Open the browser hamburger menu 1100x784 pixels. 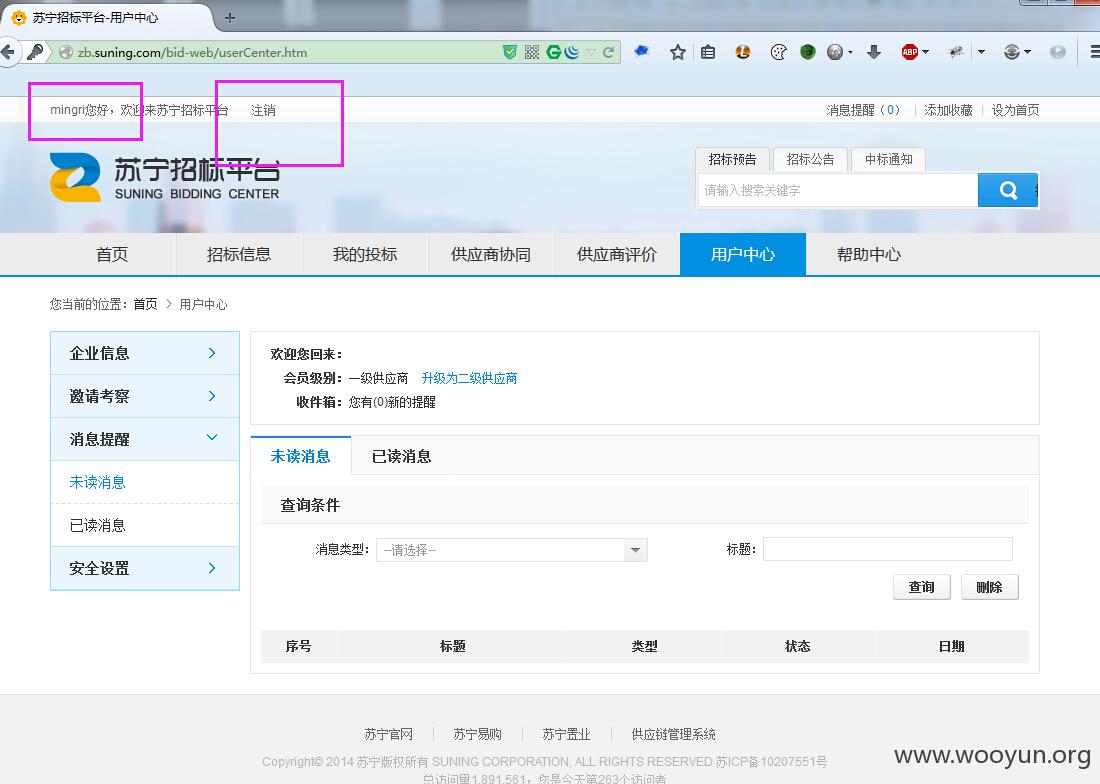1094,52
